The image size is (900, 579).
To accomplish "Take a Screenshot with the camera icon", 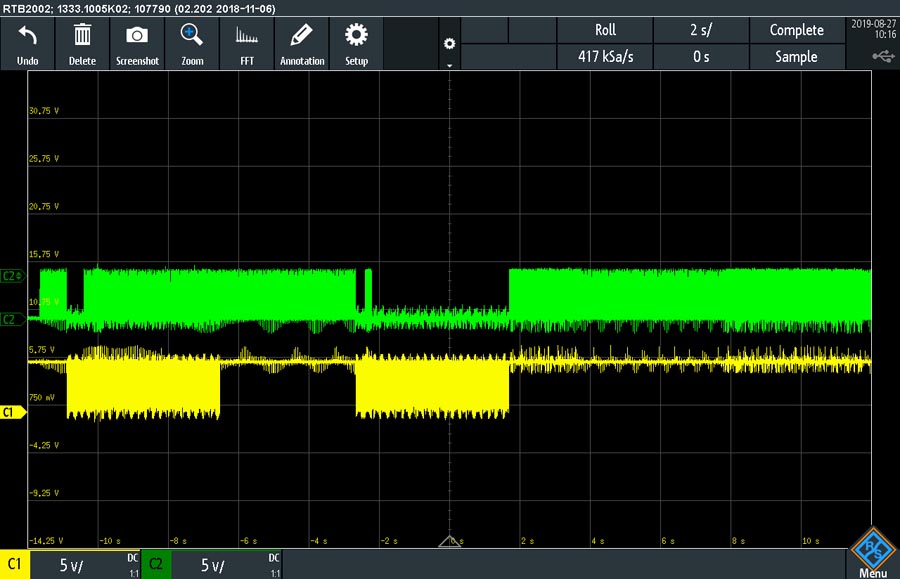I will [x=137, y=44].
